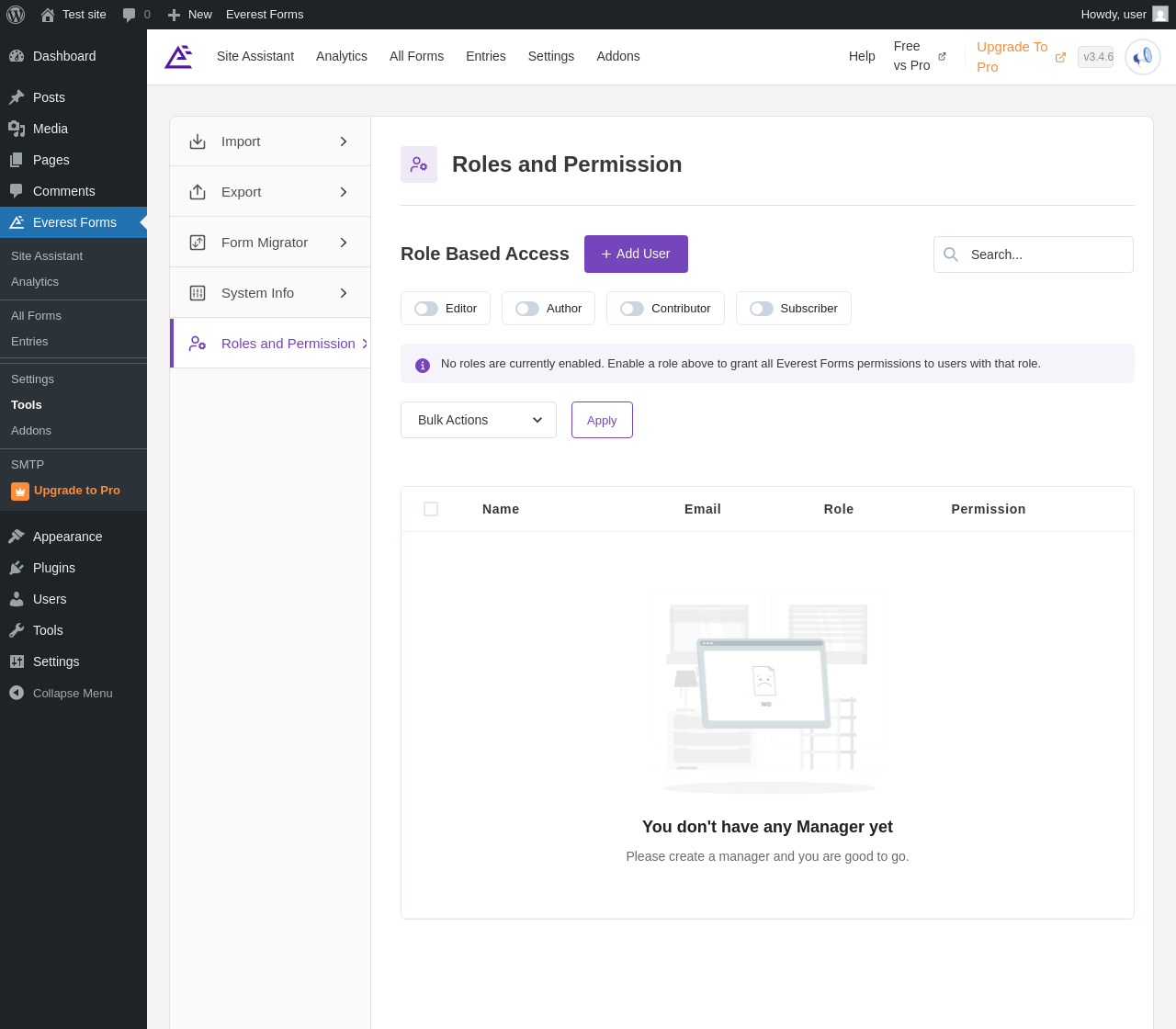This screenshot has width=1176, height=1029.
Task: Click the Collapse Menu arrow icon
Action: point(17,693)
